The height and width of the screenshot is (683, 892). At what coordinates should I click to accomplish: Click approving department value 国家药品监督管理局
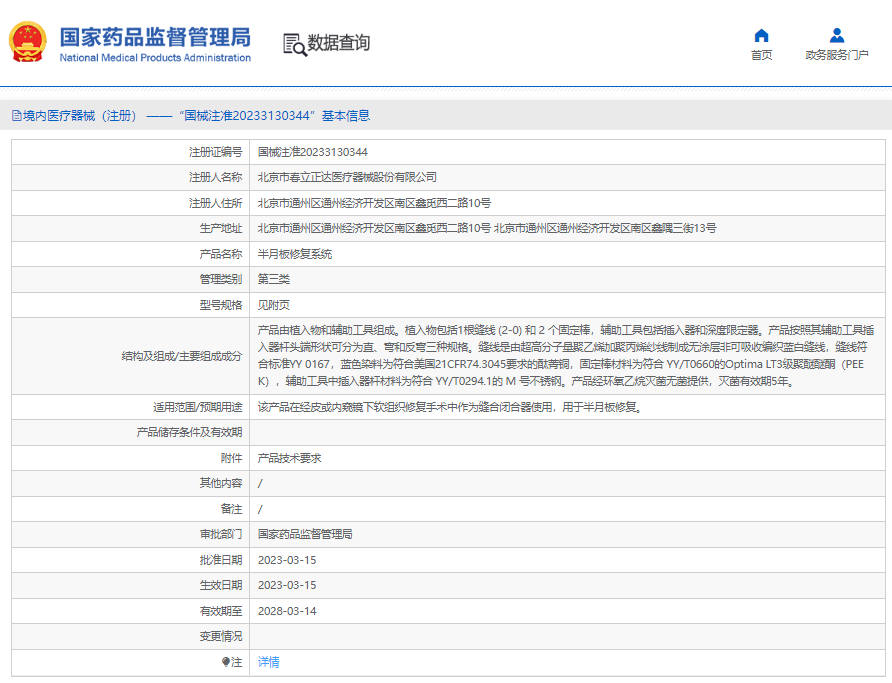305,534
